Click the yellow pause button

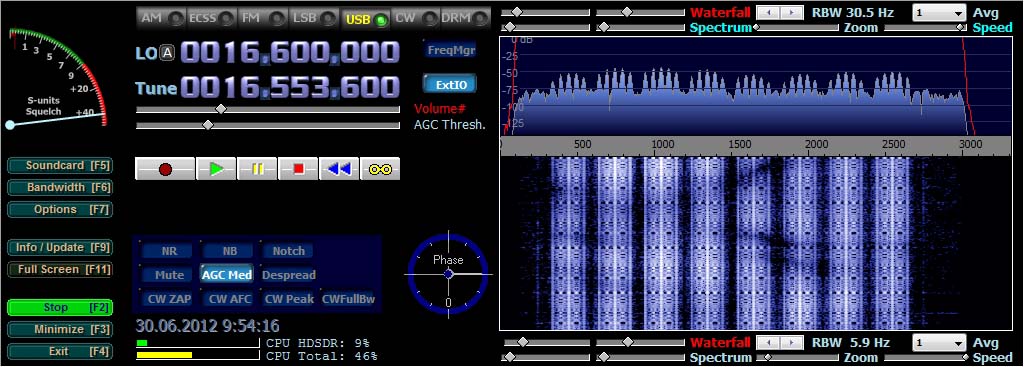click(257, 169)
